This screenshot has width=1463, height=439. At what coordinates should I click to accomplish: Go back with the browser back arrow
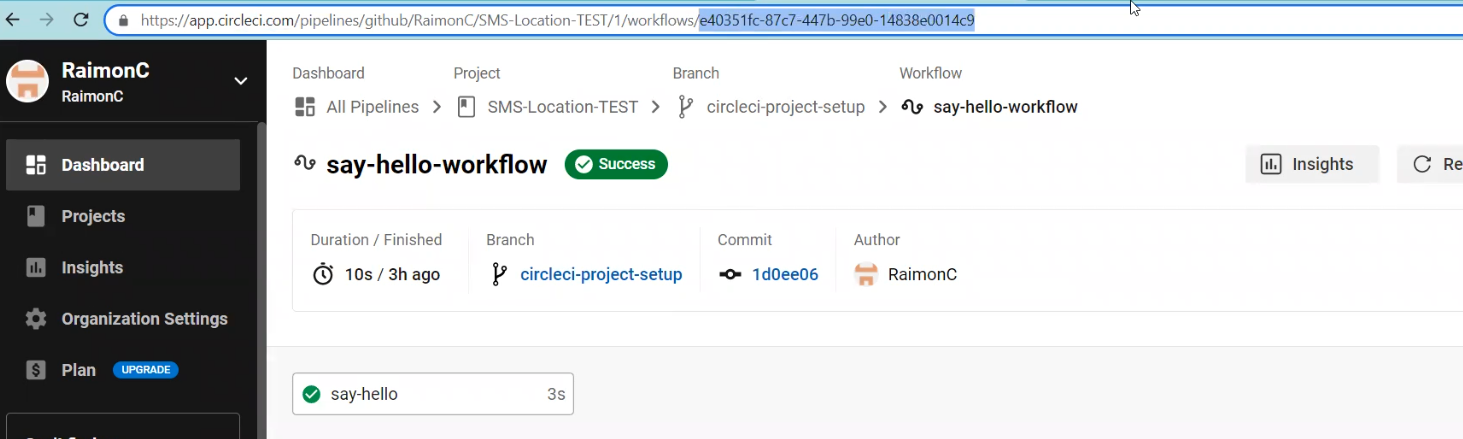click(x=14, y=20)
